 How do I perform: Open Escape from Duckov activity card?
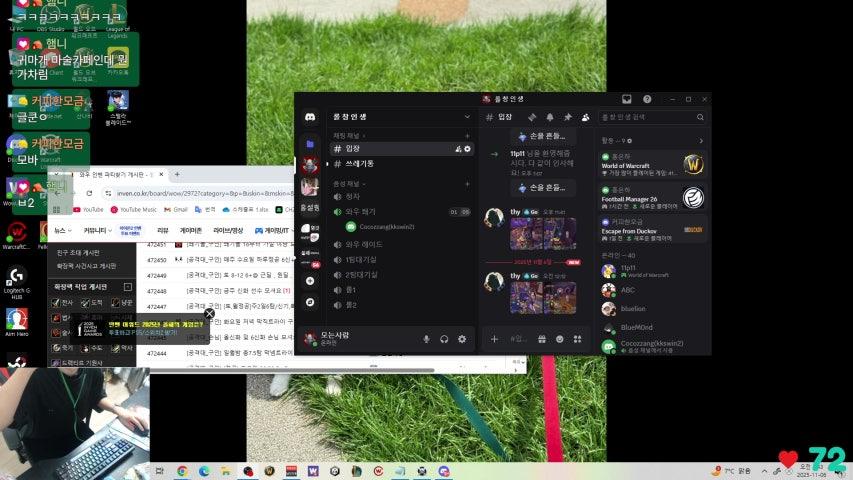[x=653, y=230]
